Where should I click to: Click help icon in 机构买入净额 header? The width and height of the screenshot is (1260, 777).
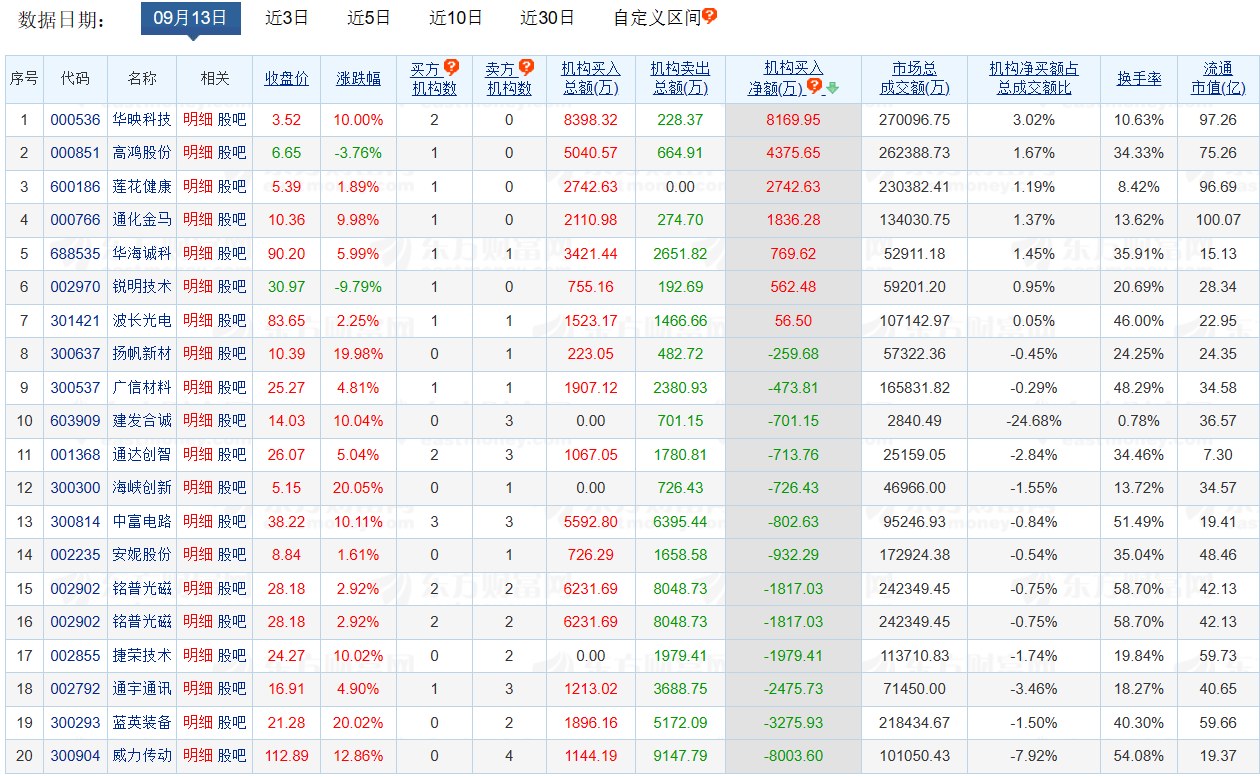[815, 86]
